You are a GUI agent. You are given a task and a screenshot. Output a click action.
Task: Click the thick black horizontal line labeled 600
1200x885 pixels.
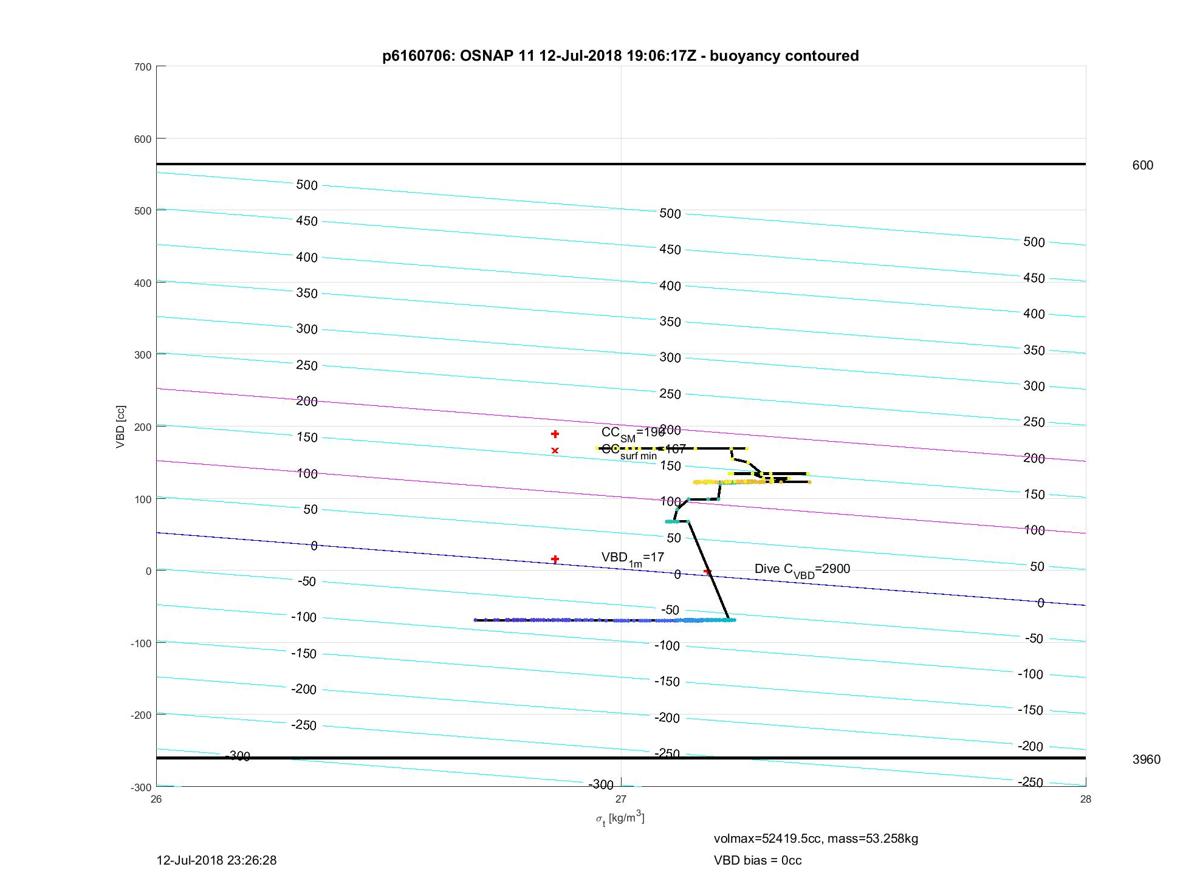pyautogui.click(x=621, y=164)
